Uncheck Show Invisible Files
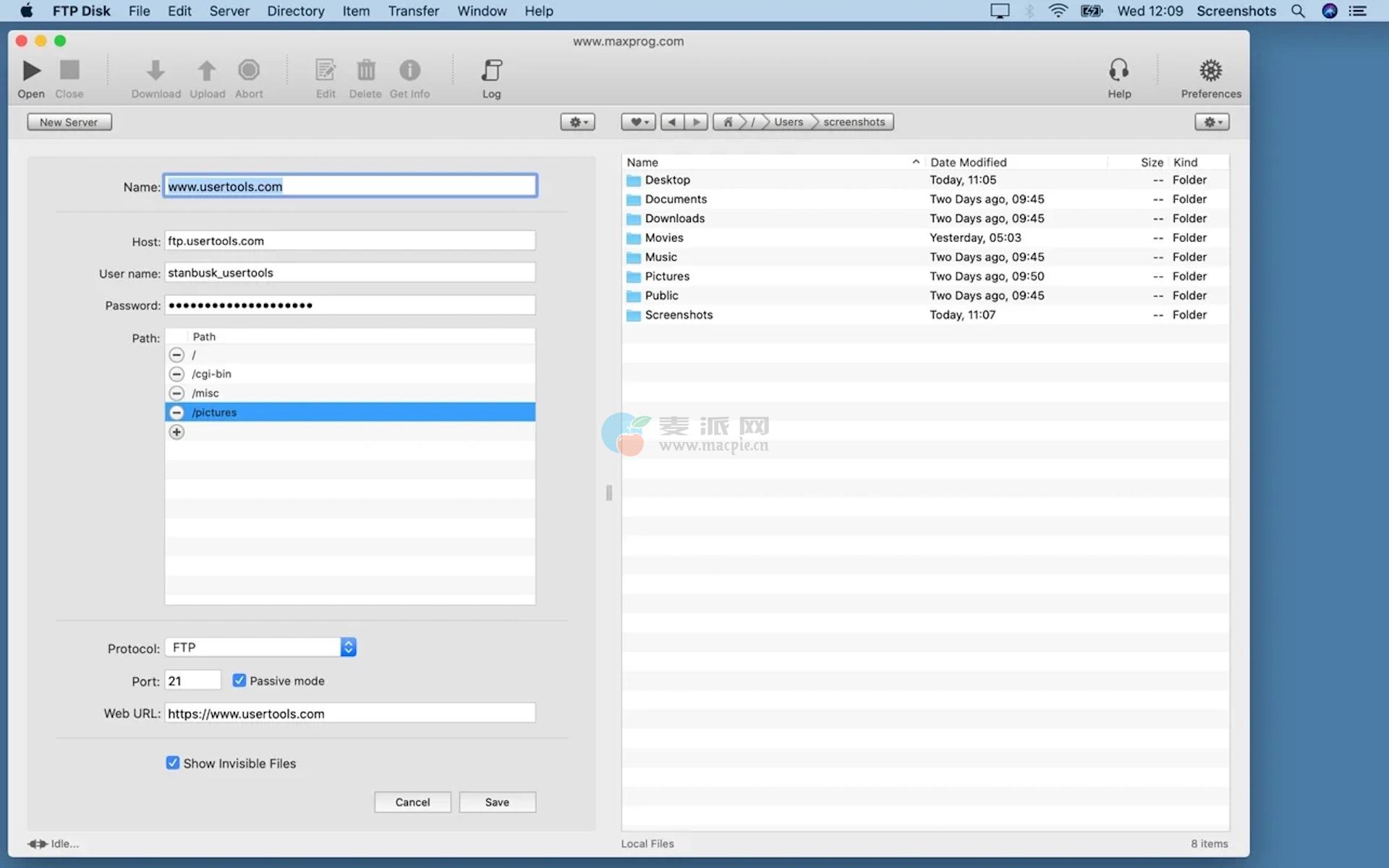 pos(173,763)
